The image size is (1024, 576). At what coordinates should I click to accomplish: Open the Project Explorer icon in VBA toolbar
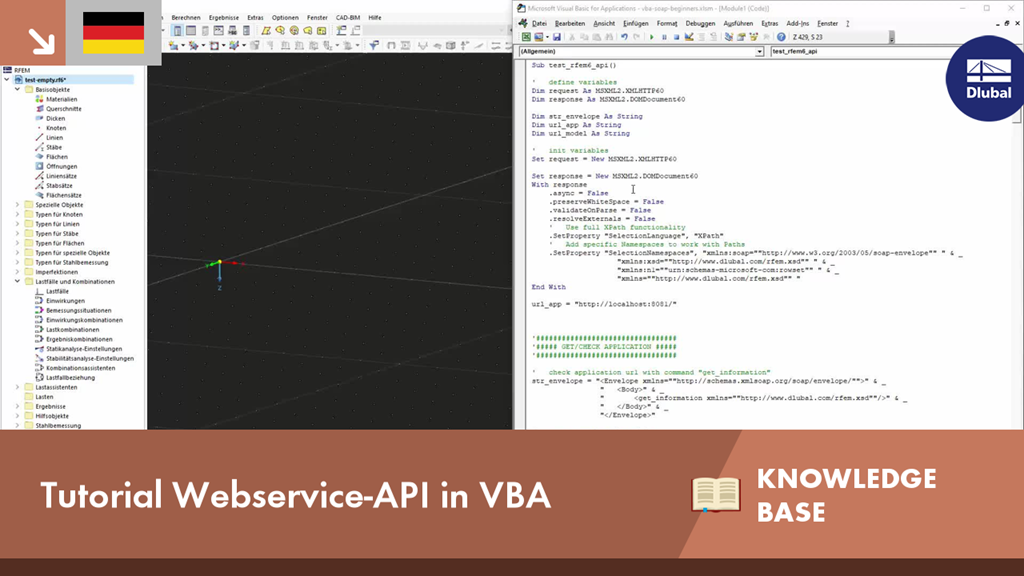pyautogui.click(x=729, y=37)
